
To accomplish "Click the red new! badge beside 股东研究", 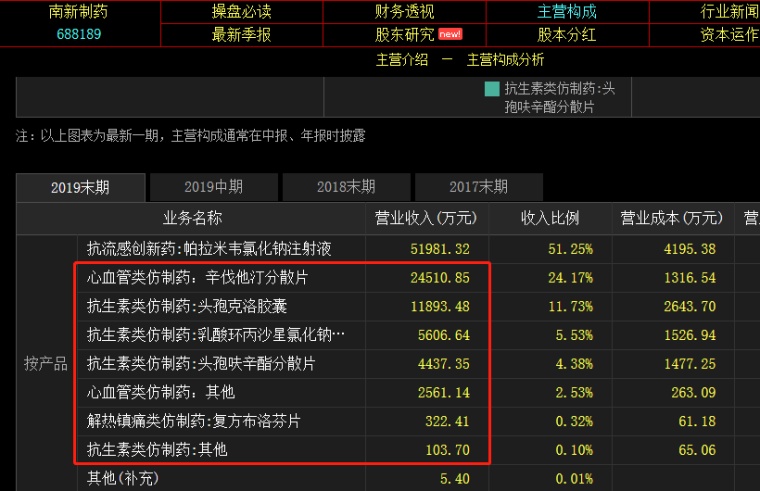I will click(x=450, y=34).
